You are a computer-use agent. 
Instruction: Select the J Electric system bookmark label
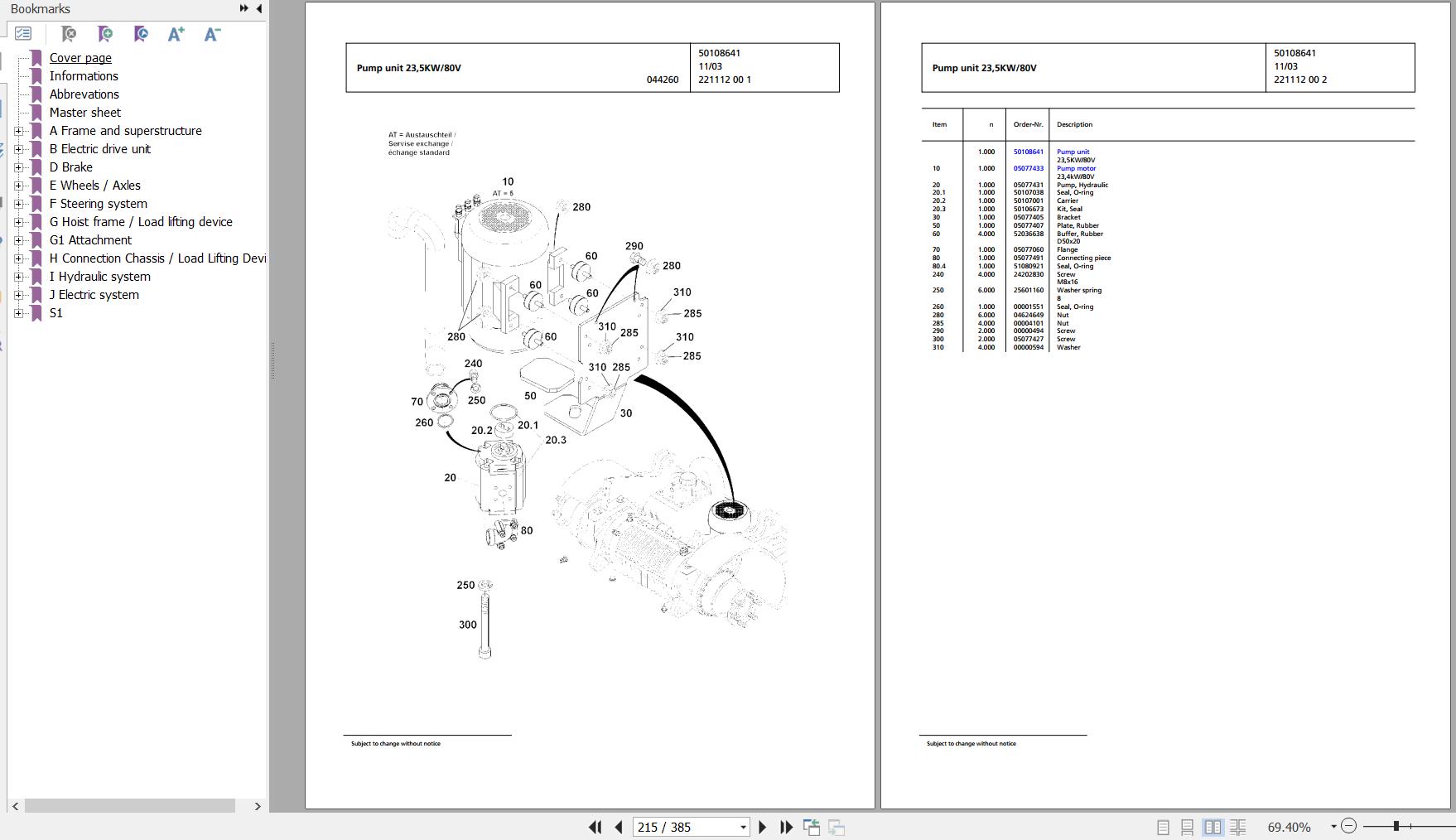94,295
